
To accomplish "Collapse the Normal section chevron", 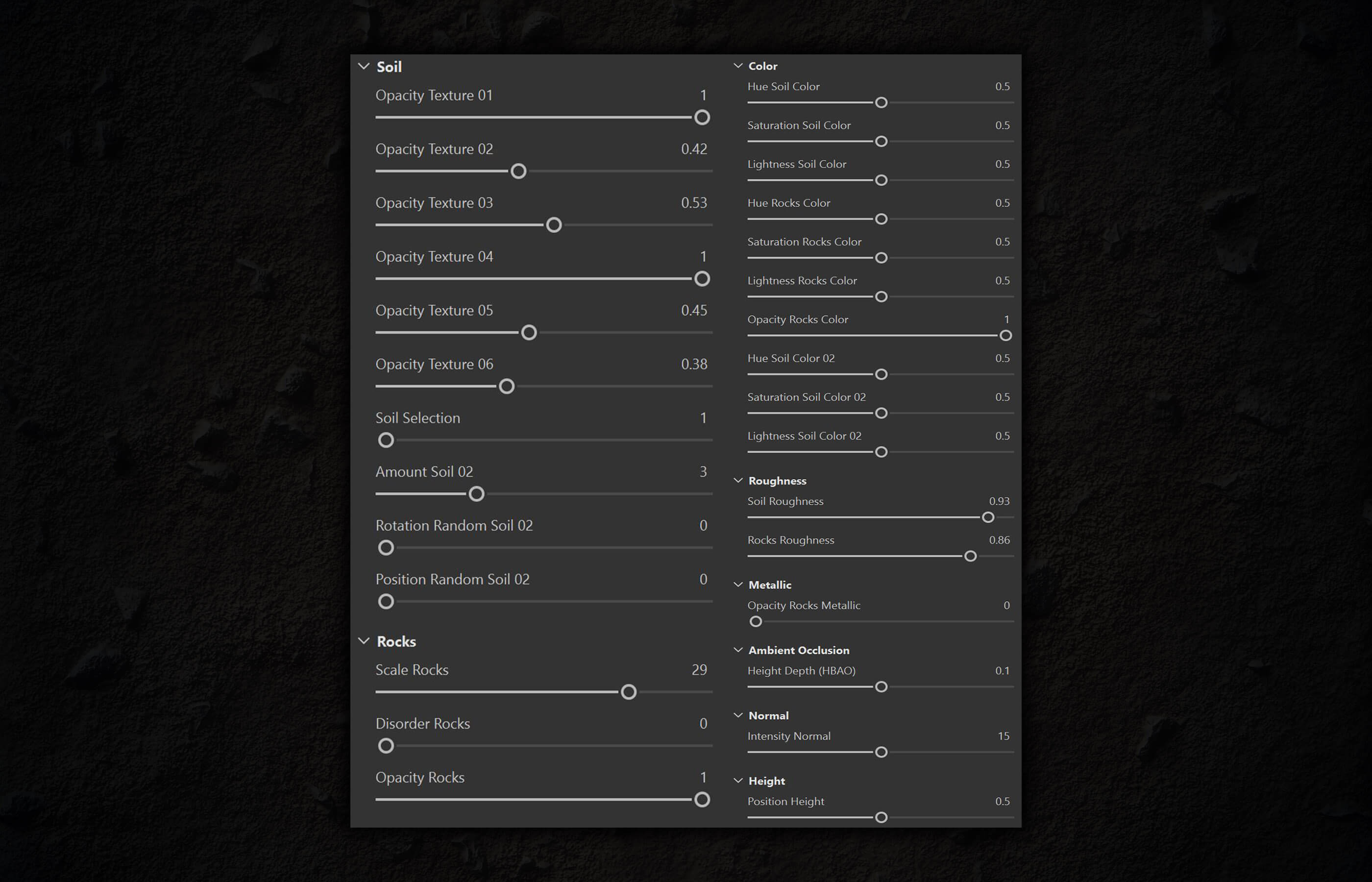I will [x=738, y=715].
